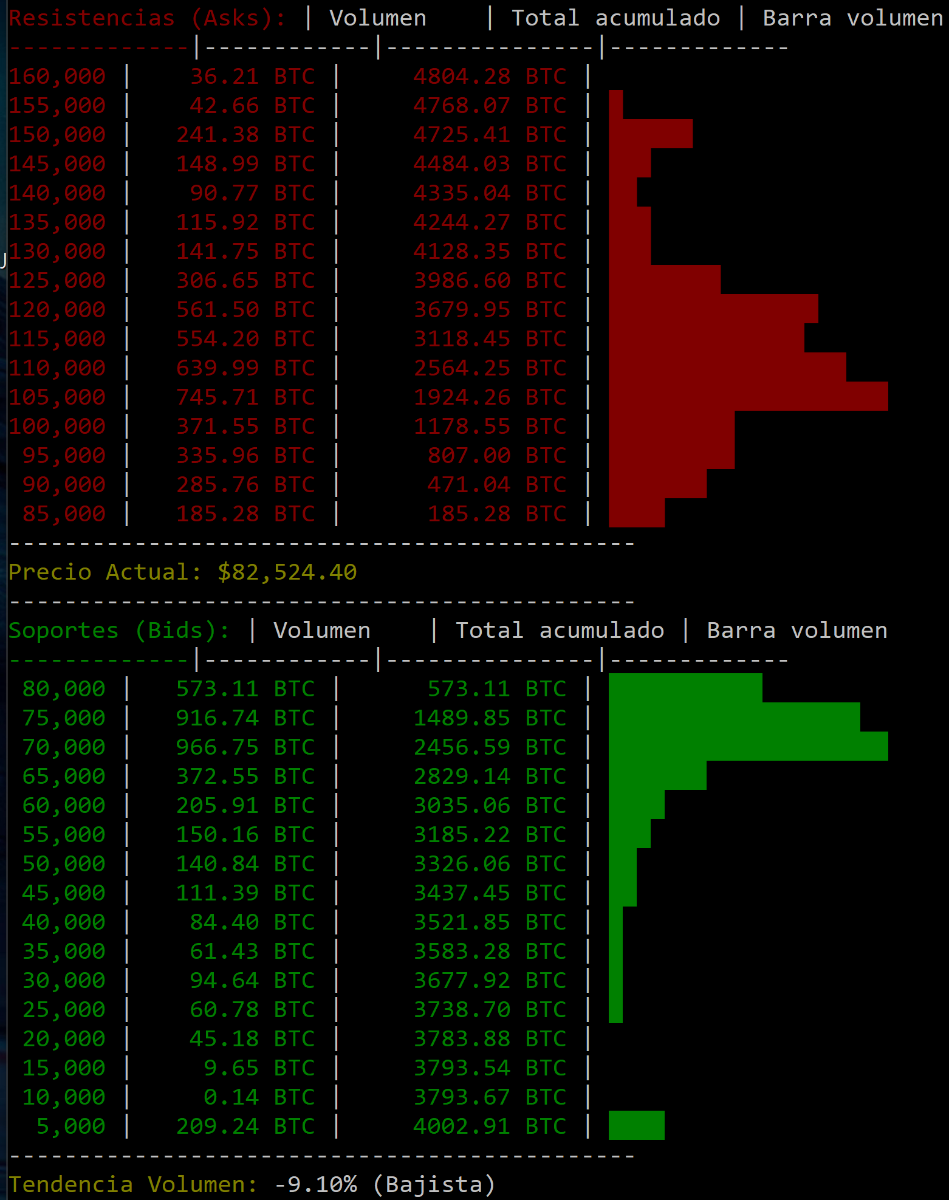Click cumulative total 4128.35 BTC
This screenshot has height=1200, width=949.
[x=490, y=251]
